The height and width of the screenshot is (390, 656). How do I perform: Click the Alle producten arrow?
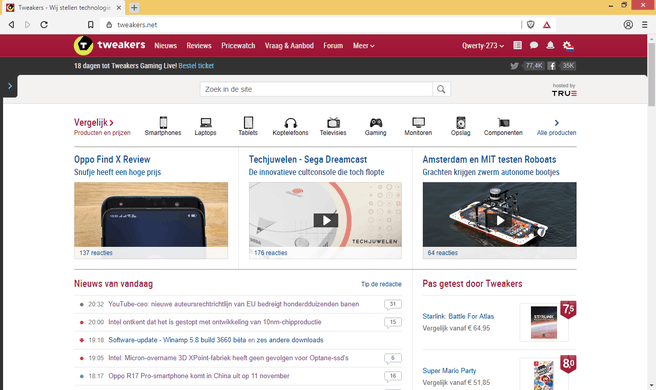coord(556,123)
